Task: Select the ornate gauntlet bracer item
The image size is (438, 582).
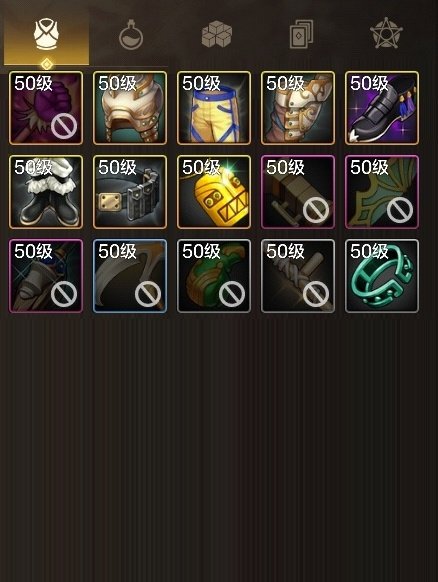Action: 298,108
